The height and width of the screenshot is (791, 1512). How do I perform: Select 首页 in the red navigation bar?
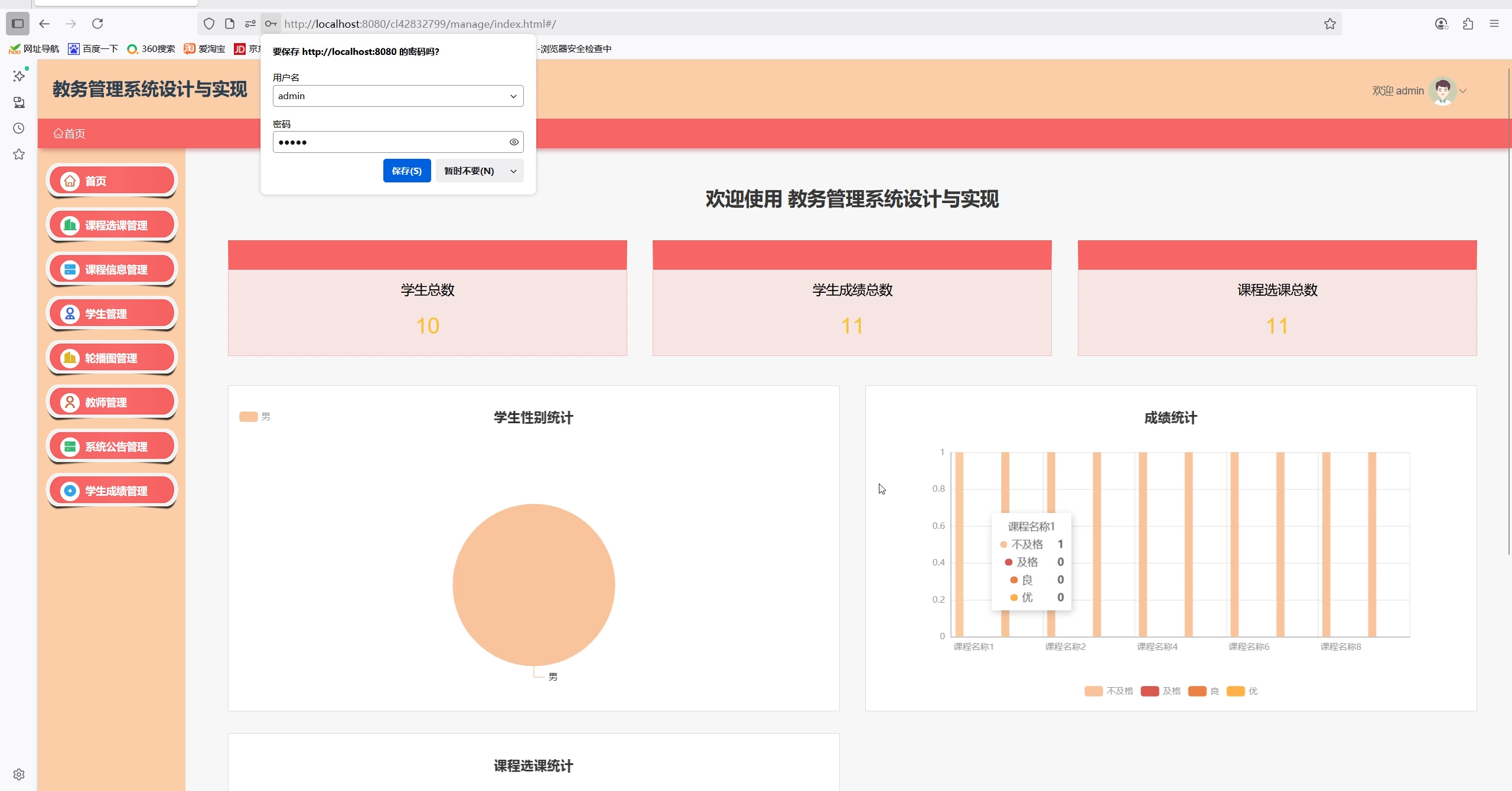pos(69,133)
